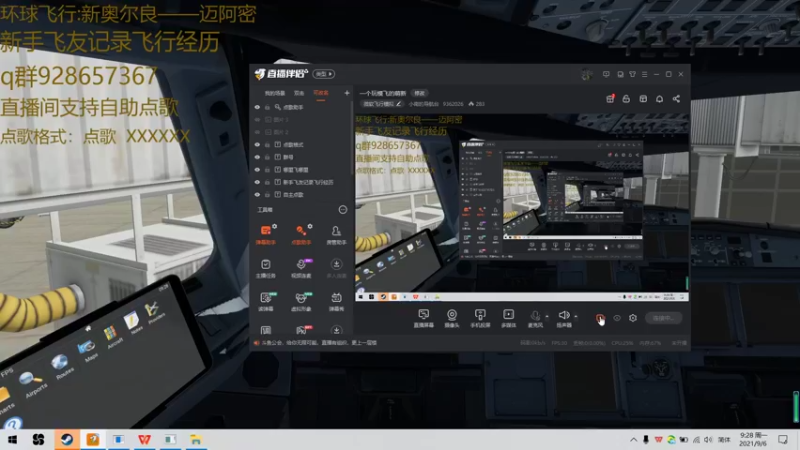Open the message icon in the title bar

(606, 74)
